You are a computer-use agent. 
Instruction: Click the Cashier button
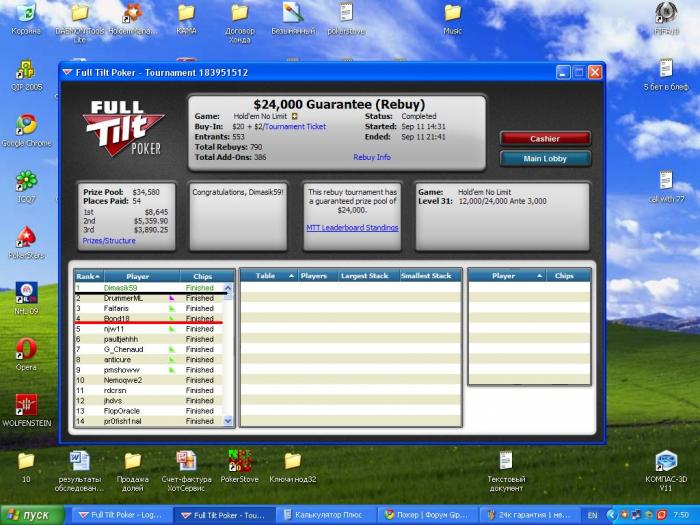pyautogui.click(x=545, y=139)
